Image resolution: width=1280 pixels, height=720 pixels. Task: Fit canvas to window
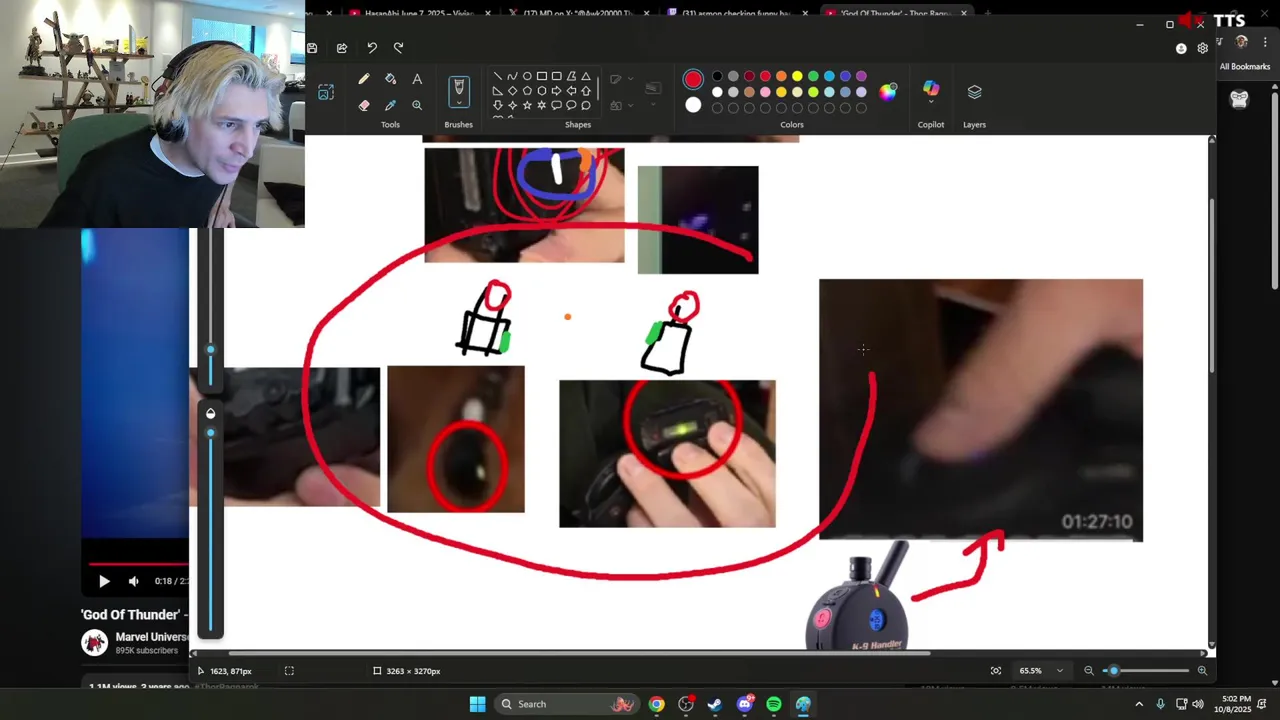[x=996, y=671]
